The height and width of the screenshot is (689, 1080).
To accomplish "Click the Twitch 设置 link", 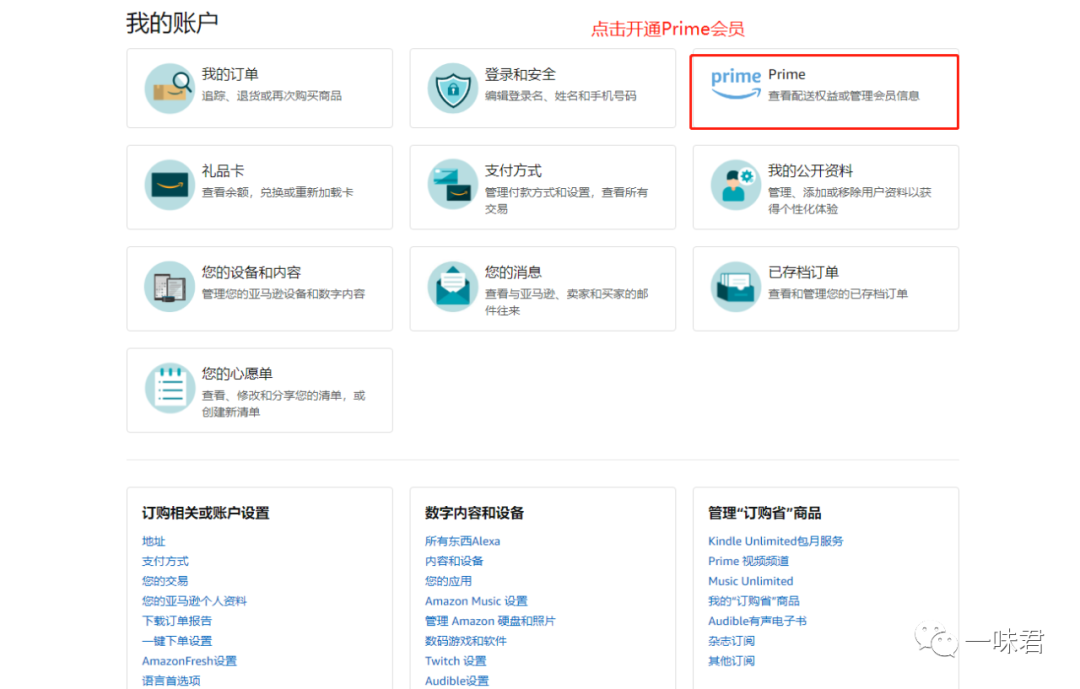I will pos(456,661).
